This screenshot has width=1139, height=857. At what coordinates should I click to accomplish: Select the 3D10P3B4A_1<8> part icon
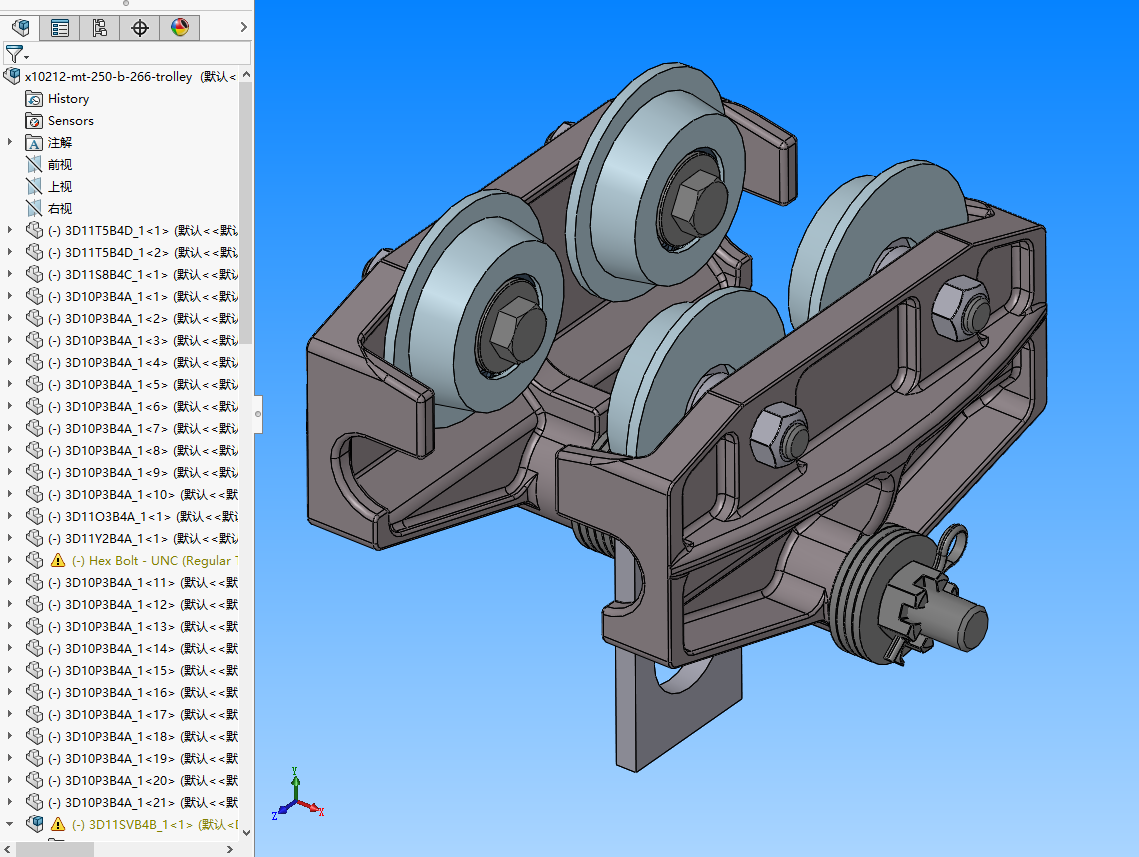(x=34, y=450)
